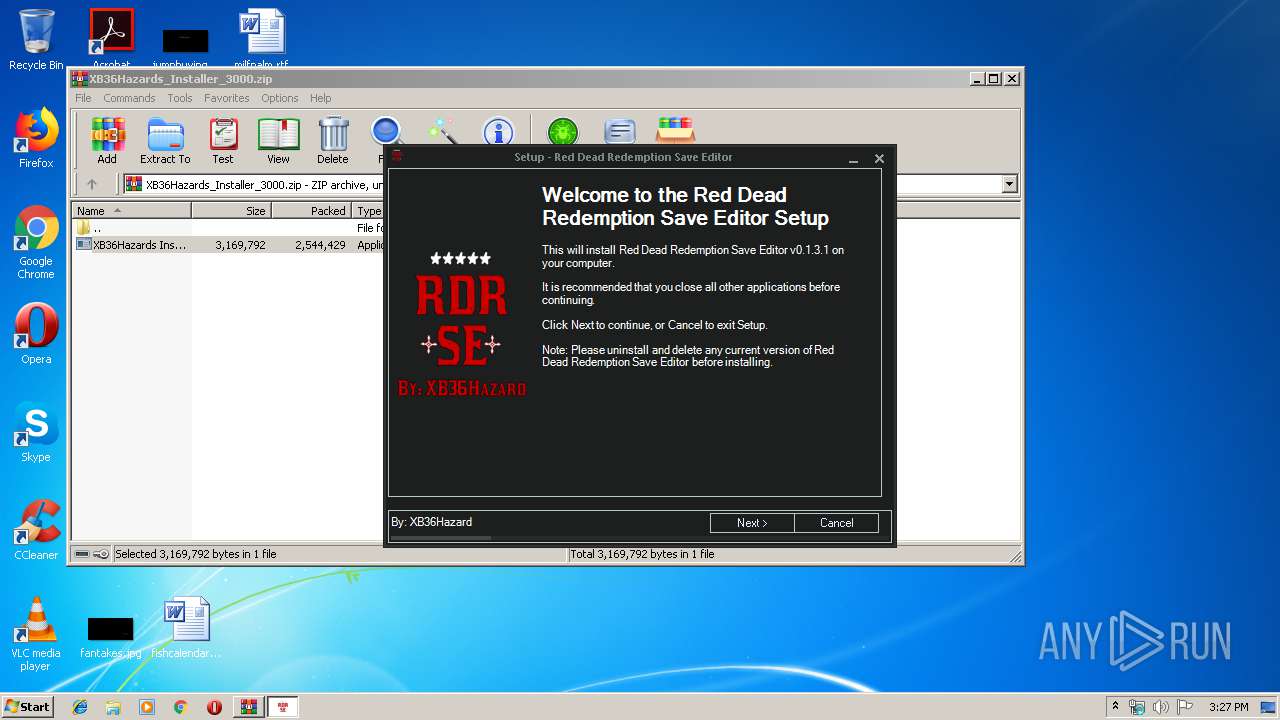Open Windows Media Player from taskbar

pyautogui.click(x=147, y=707)
